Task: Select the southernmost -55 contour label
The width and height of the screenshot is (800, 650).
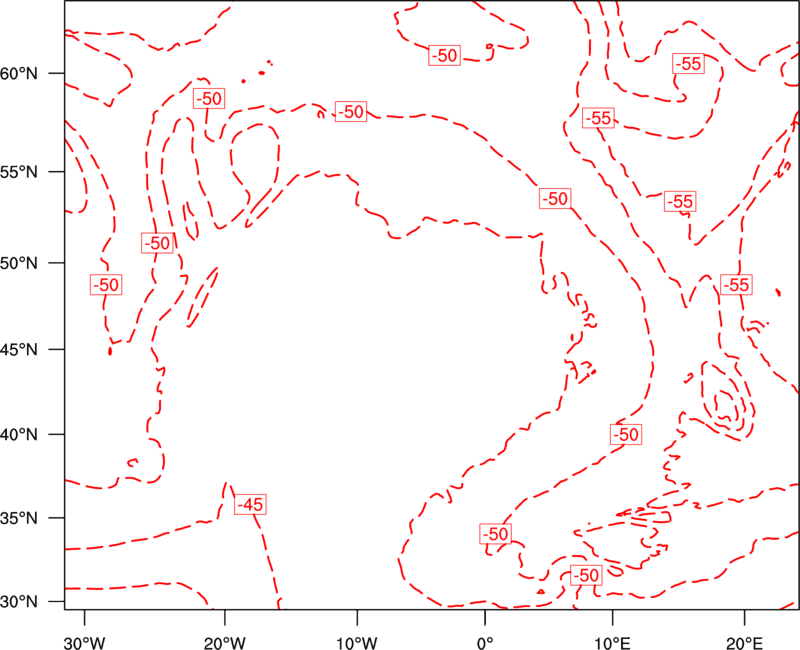Action: point(736,285)
